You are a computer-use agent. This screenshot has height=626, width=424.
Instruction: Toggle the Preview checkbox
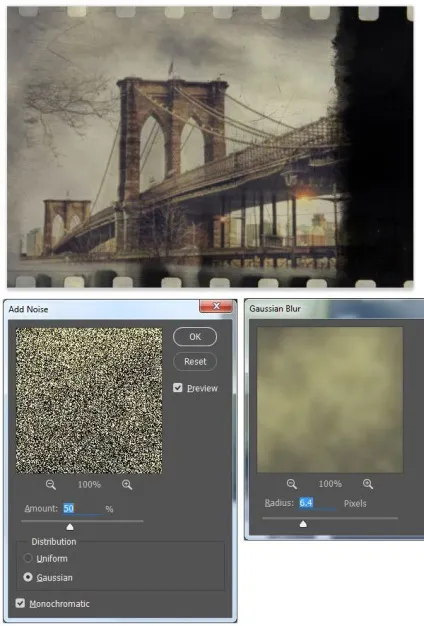(x=178, y=388)
